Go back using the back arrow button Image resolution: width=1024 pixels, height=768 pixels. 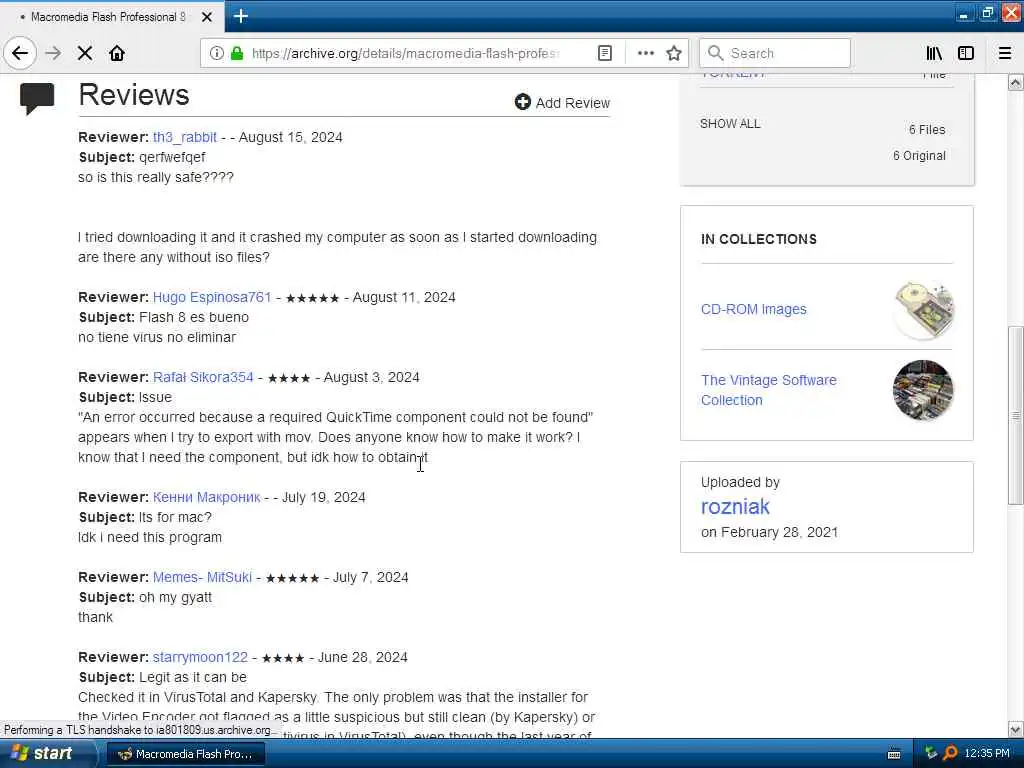[20, 53]
